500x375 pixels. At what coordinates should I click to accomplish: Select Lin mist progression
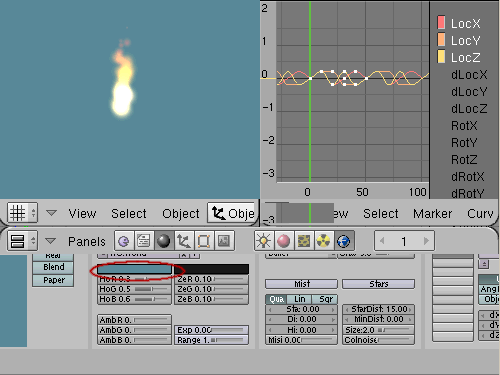coord(299,299)
